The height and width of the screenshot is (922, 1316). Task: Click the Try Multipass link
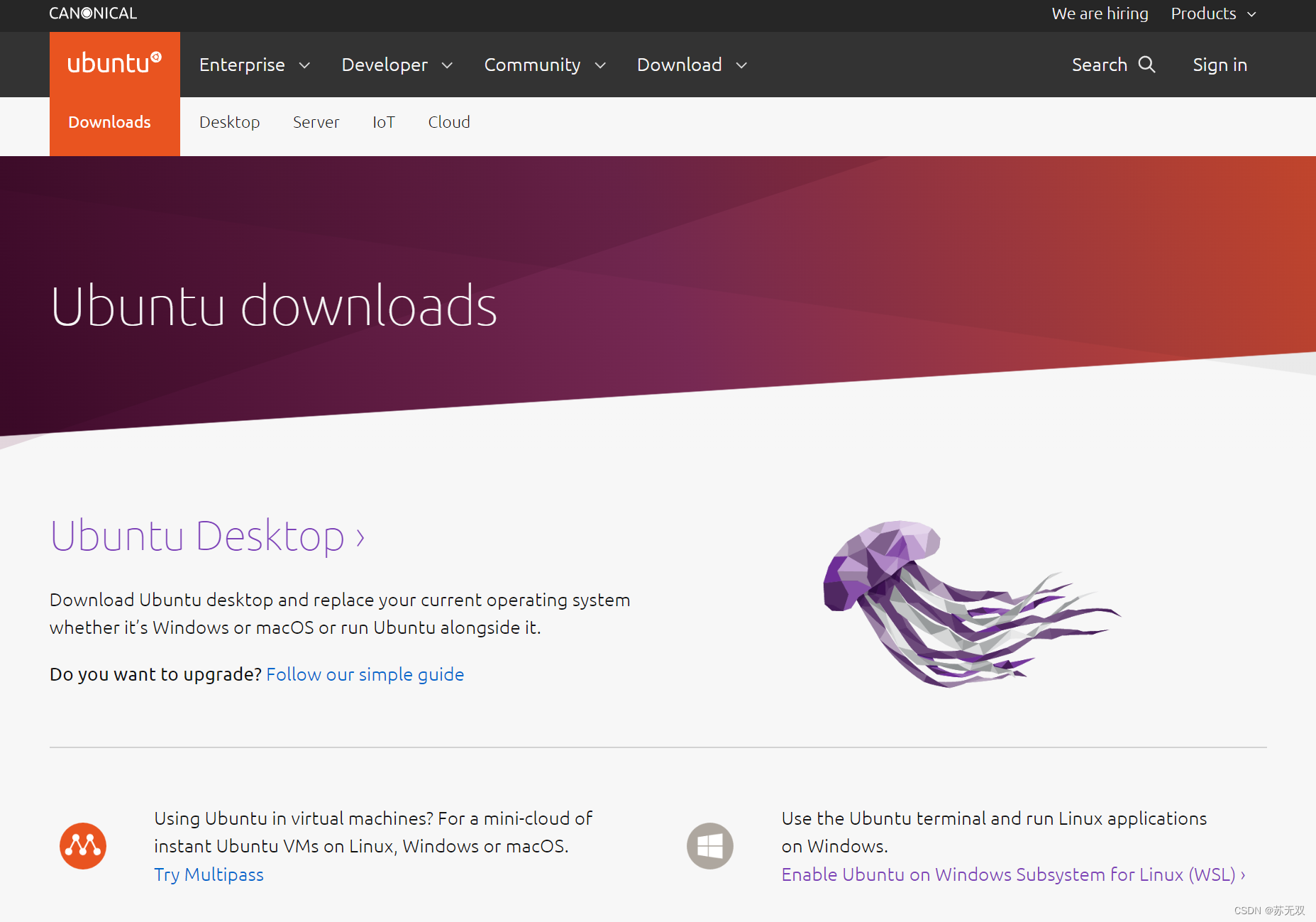209,874
